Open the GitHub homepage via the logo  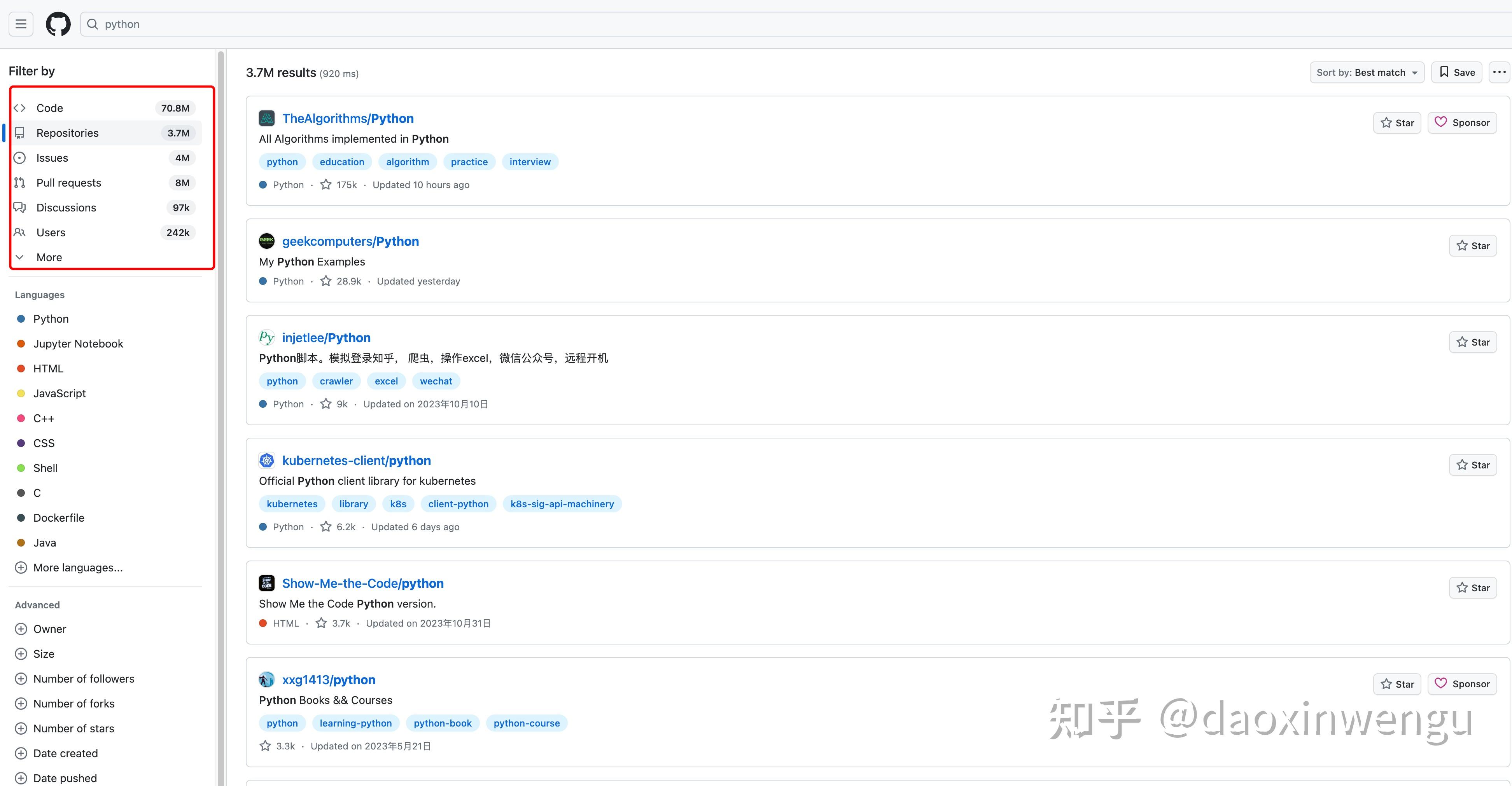[58, 24]
